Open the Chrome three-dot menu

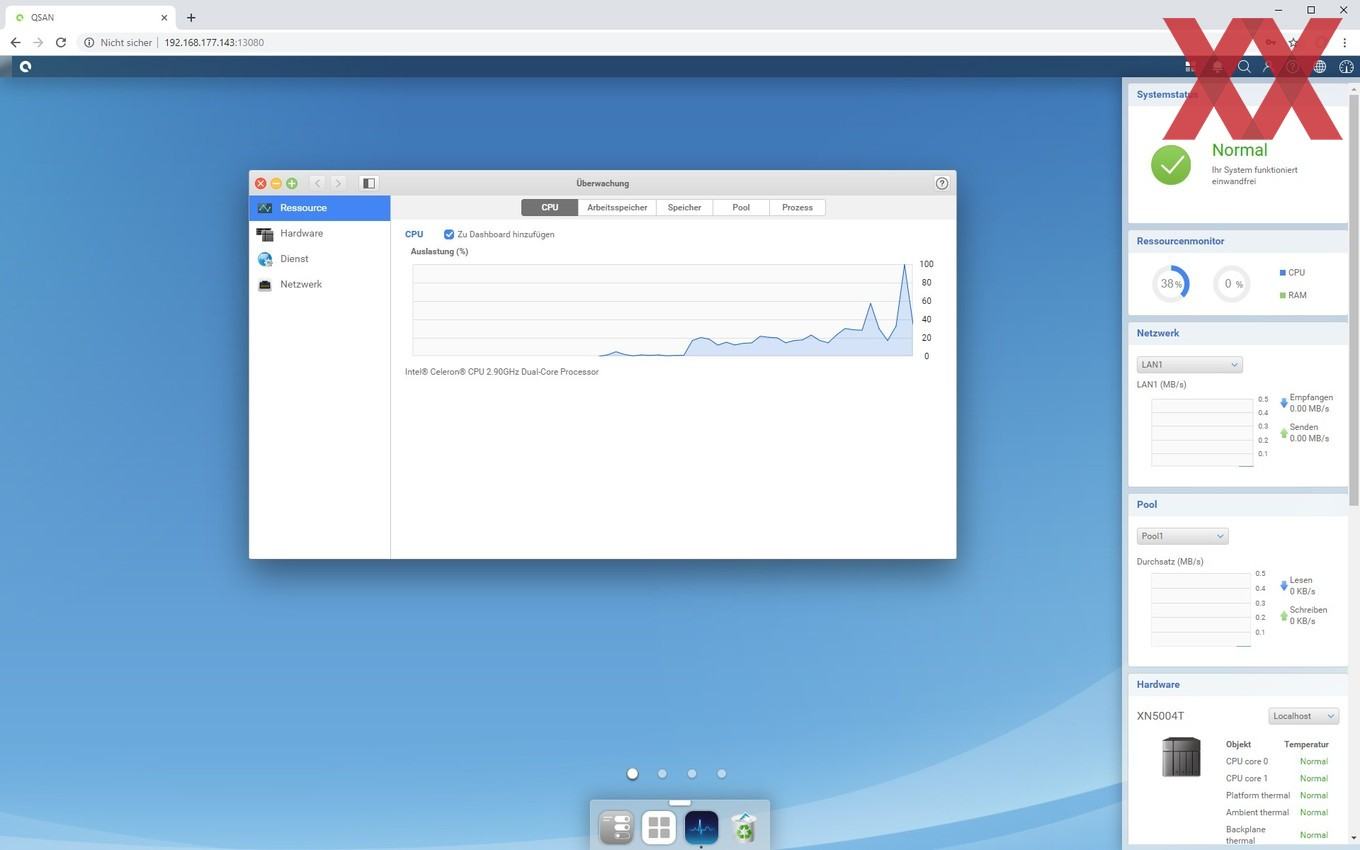[x=1345, y=42]
